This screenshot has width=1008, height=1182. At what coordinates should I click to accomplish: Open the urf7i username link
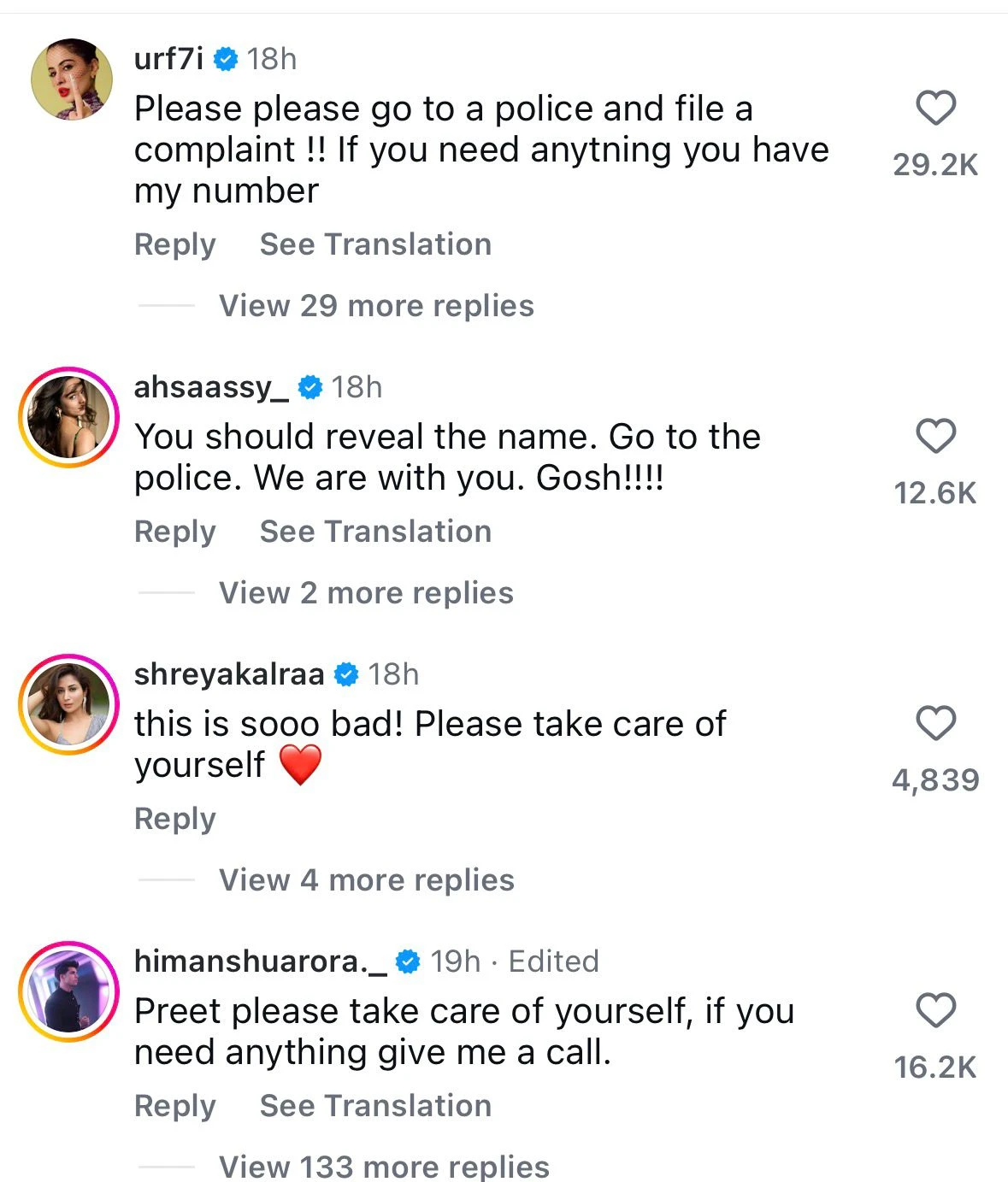pos(169,59)
